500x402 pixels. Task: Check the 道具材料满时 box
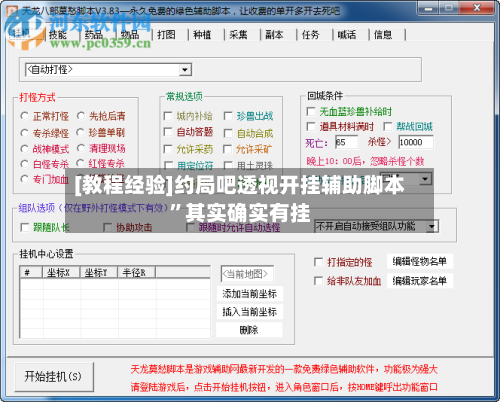click(311, 126)
